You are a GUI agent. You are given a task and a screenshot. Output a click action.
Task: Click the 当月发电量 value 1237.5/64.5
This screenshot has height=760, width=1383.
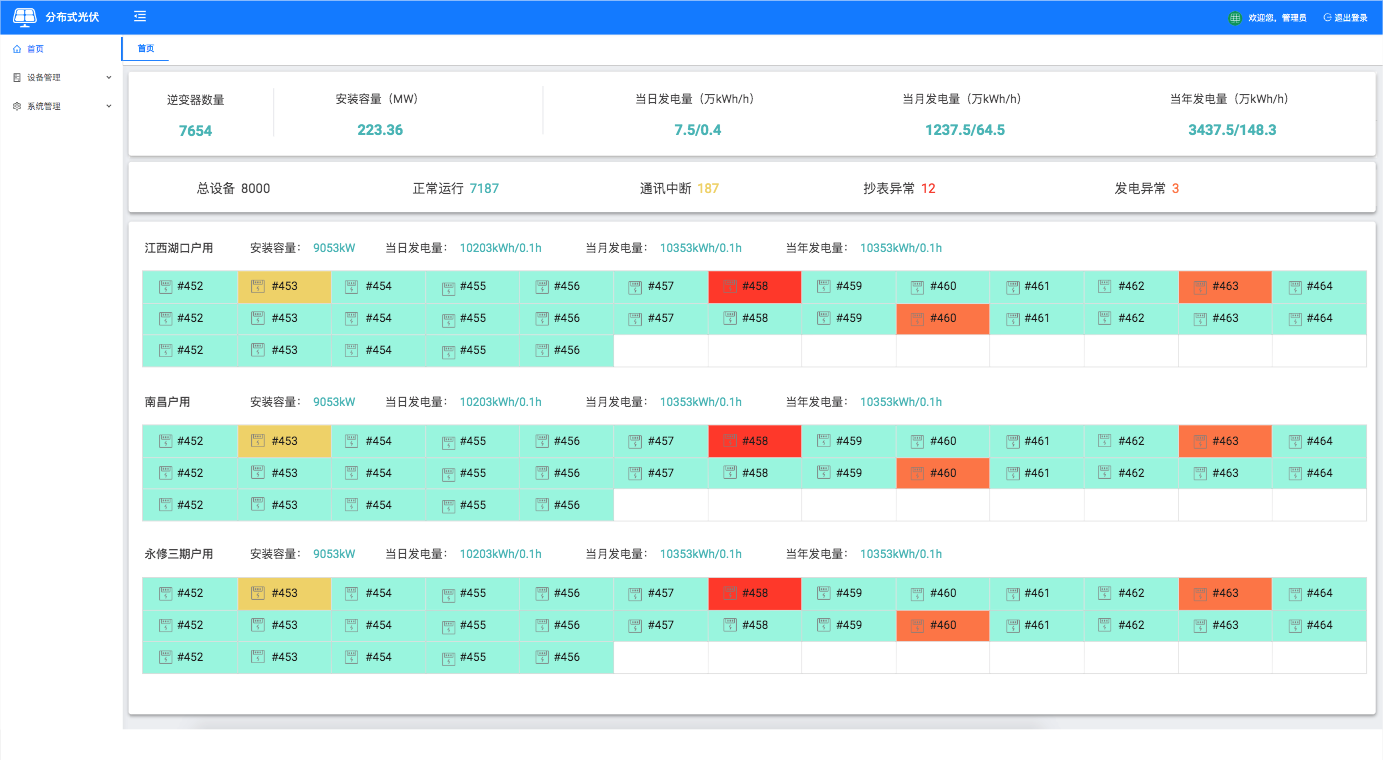click(x=965, y=130)
